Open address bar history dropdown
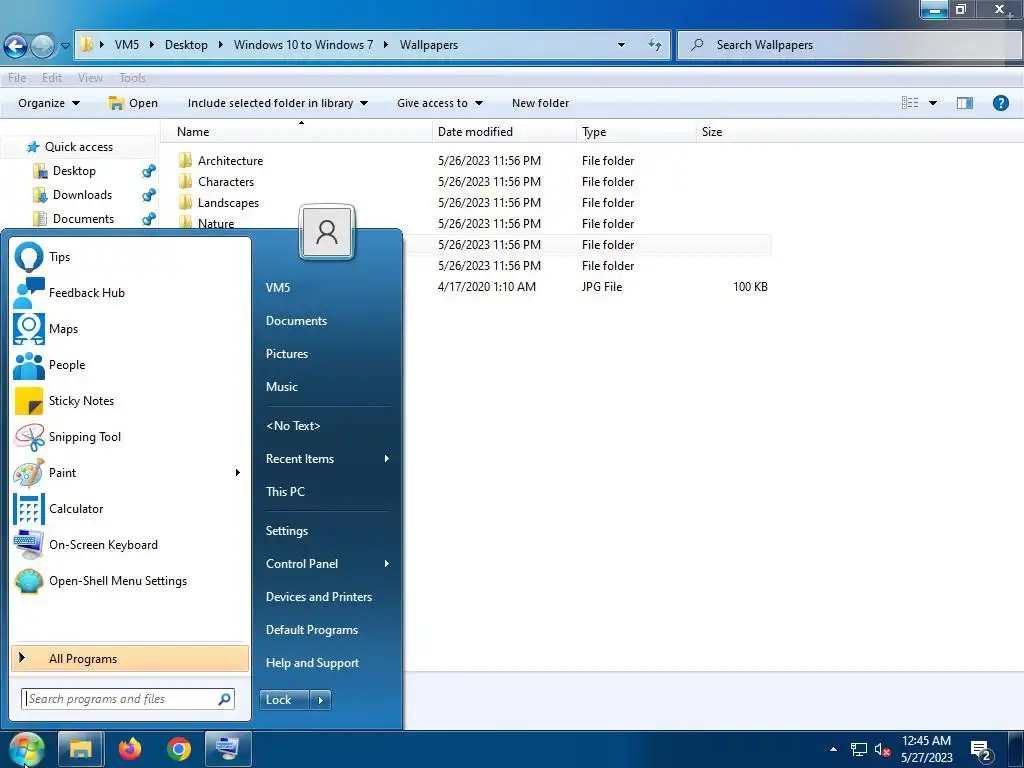The image size is (1024, 768). pyautogui.click(x=621, y=44)
